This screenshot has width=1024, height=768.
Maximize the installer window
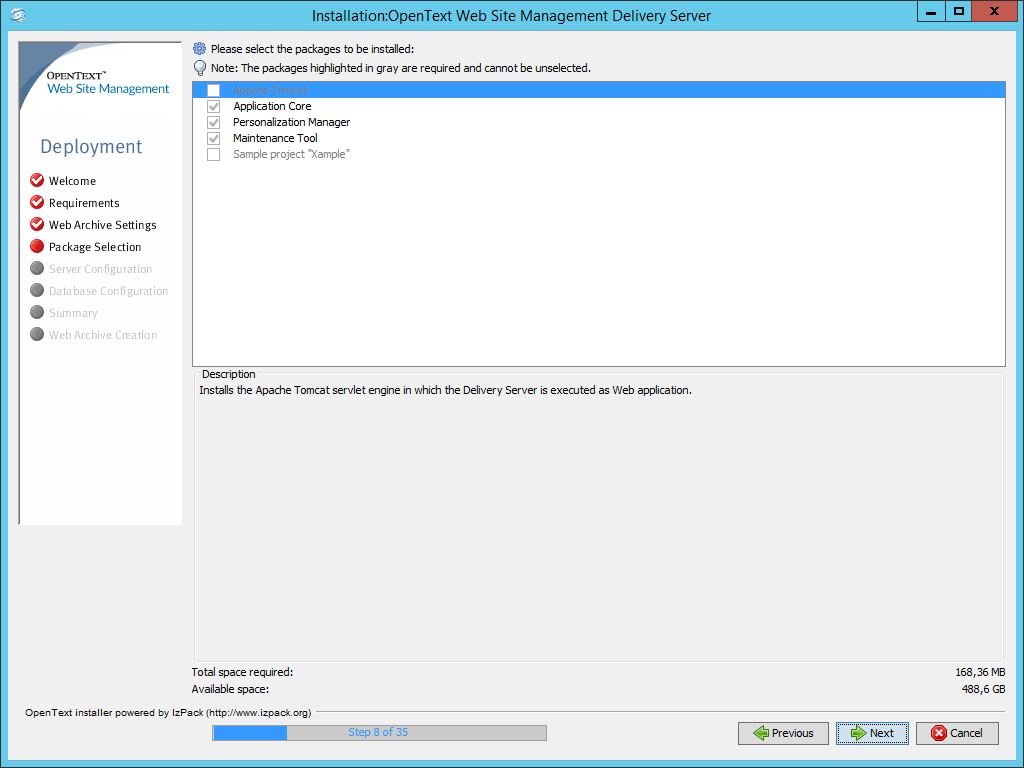coord(959,11)
